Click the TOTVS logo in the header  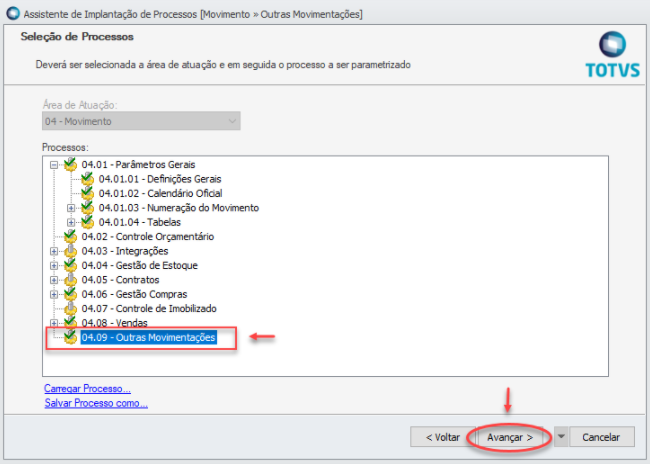(612, 54)
